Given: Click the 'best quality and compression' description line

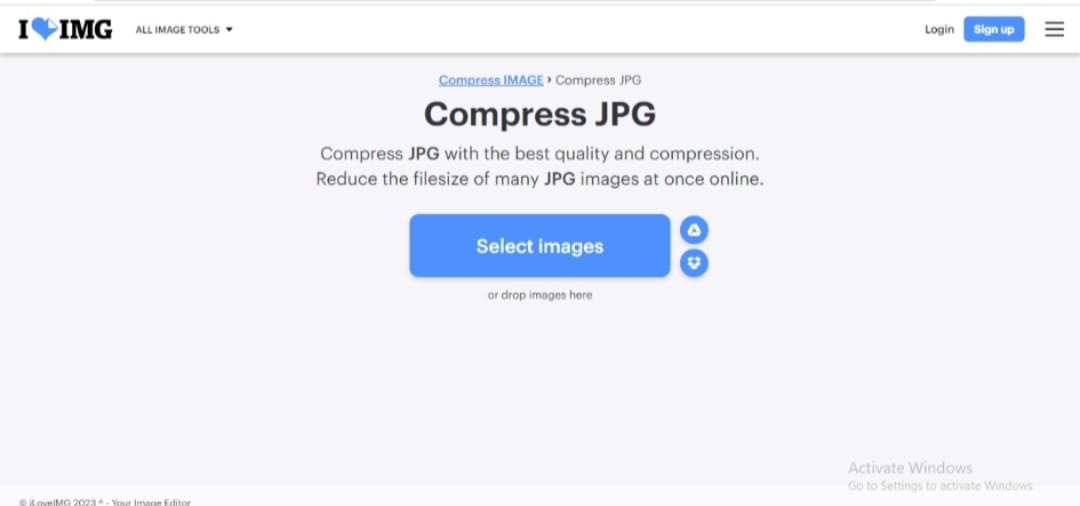Looking at the screenshot, I should click(539, 153).
